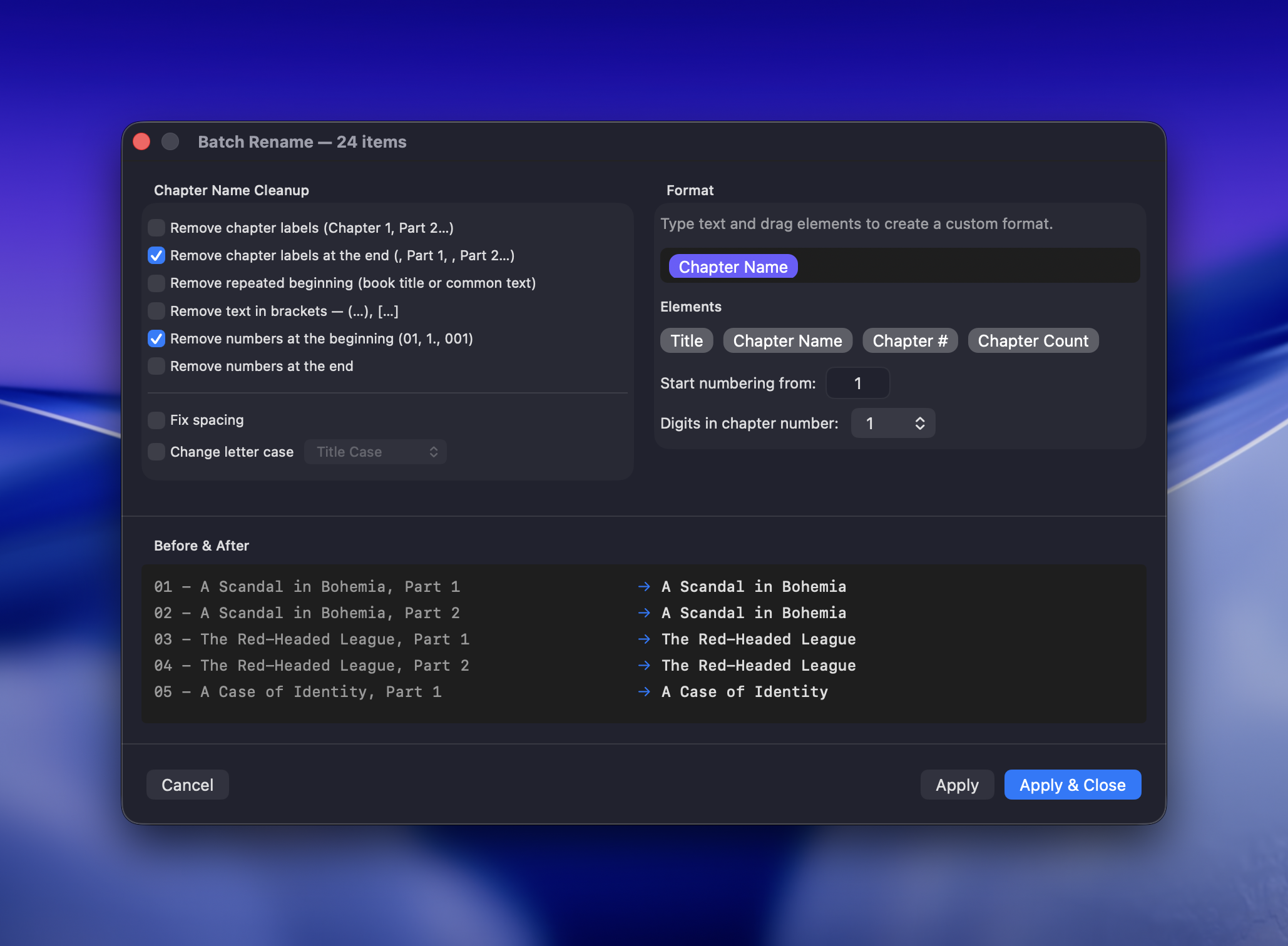The height and width of the screenshot is (946, 1288).
Task: Click the Chapter # element pill
Action: coord(909,341)
